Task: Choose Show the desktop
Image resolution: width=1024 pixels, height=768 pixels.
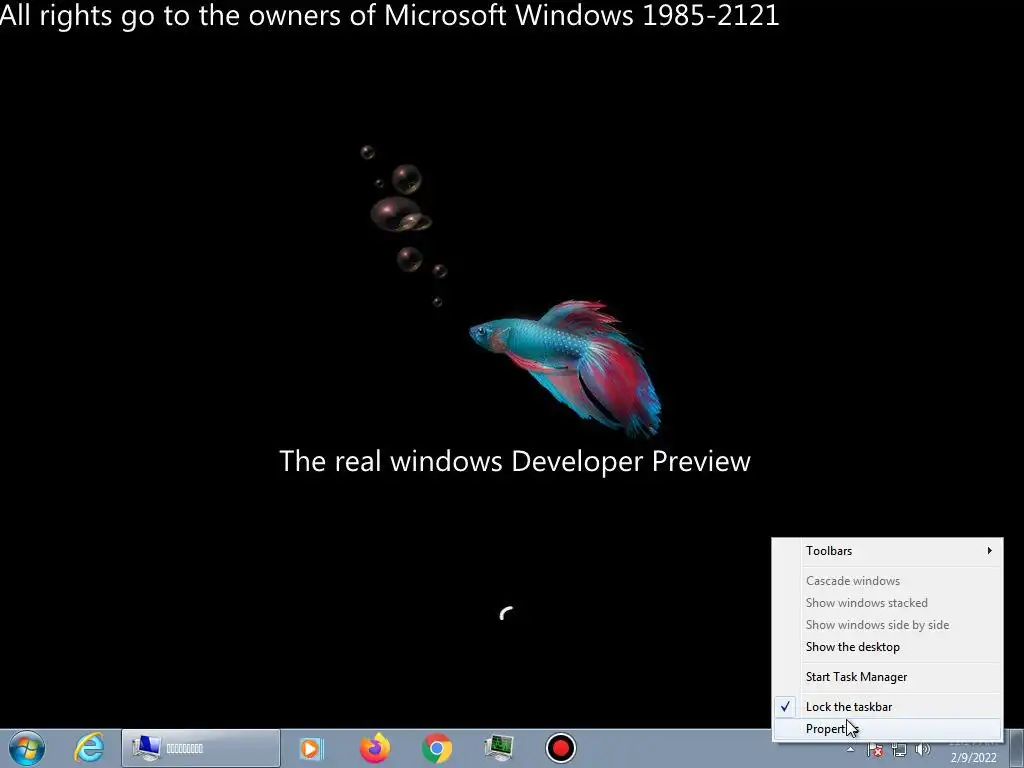Action: (888, 647)
